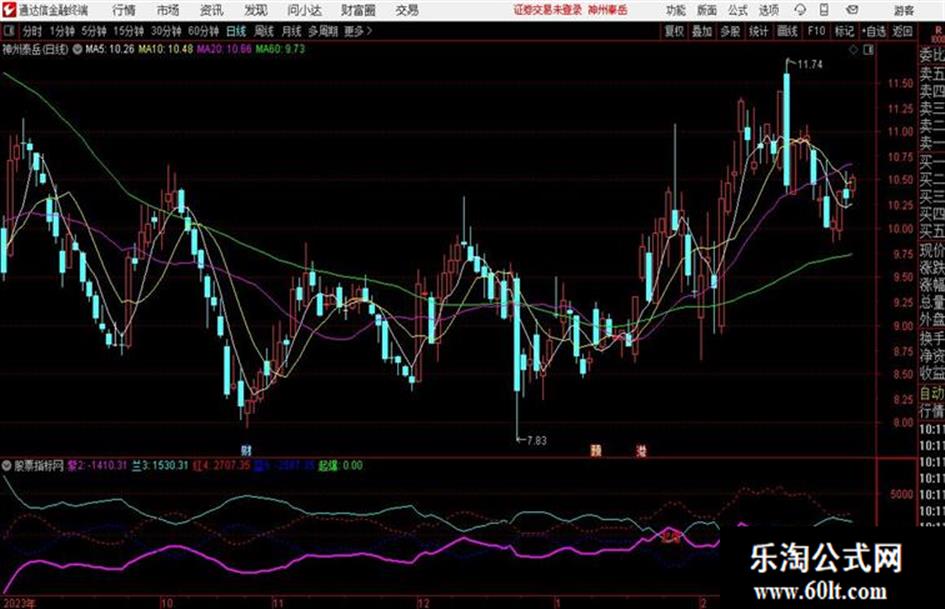Click the 自动 label in the side panel
Viewport: 945px width, 609px height.
pyautogui.click(x=932, y=394)
